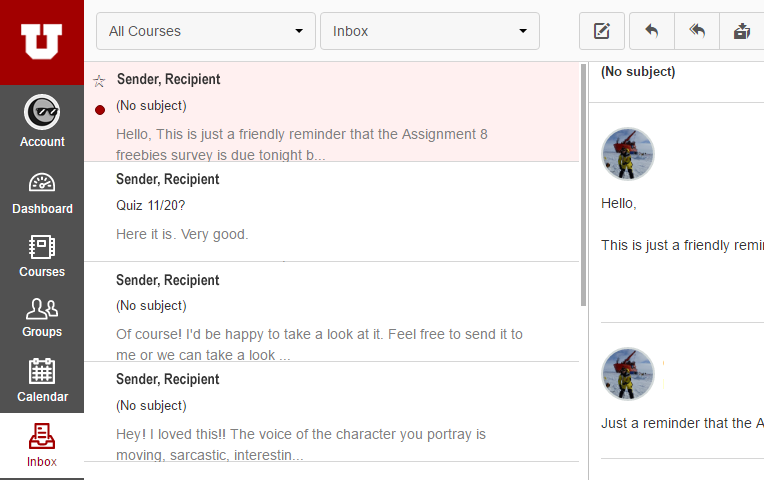The height and width of the screenshot is (480, 764).
Task: Open the 'Hey! I loved this!!' conversation
Action: [x=332, y=412]
